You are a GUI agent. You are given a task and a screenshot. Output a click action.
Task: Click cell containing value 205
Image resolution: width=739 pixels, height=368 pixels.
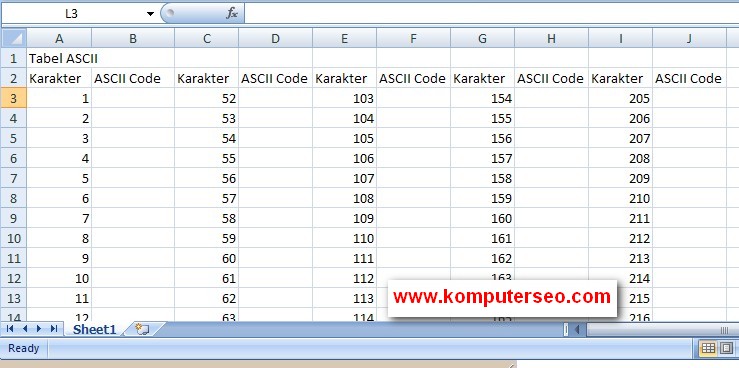click(x=620, y=98)
